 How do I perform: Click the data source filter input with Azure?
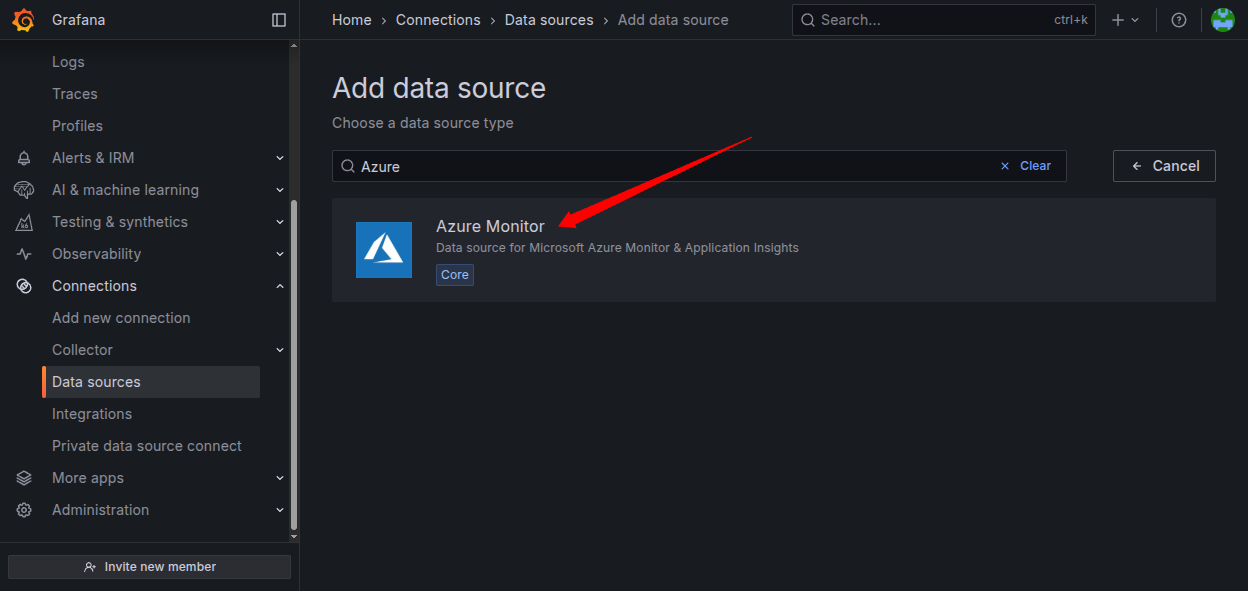(699, 166)
